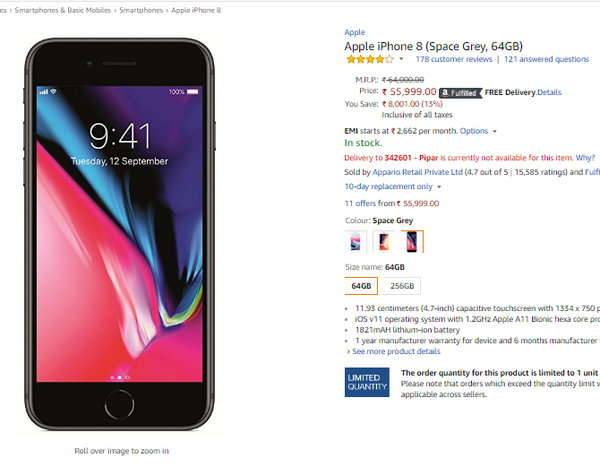Click the Smartphones & Basic Mobiles breadcrumb
This screenshot has height=467, width=600.
coord(63,10)
